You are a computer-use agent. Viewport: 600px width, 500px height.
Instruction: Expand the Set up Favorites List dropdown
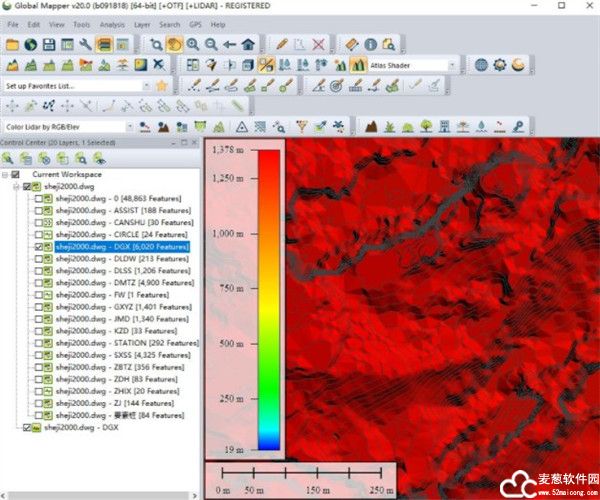(145, 86)
